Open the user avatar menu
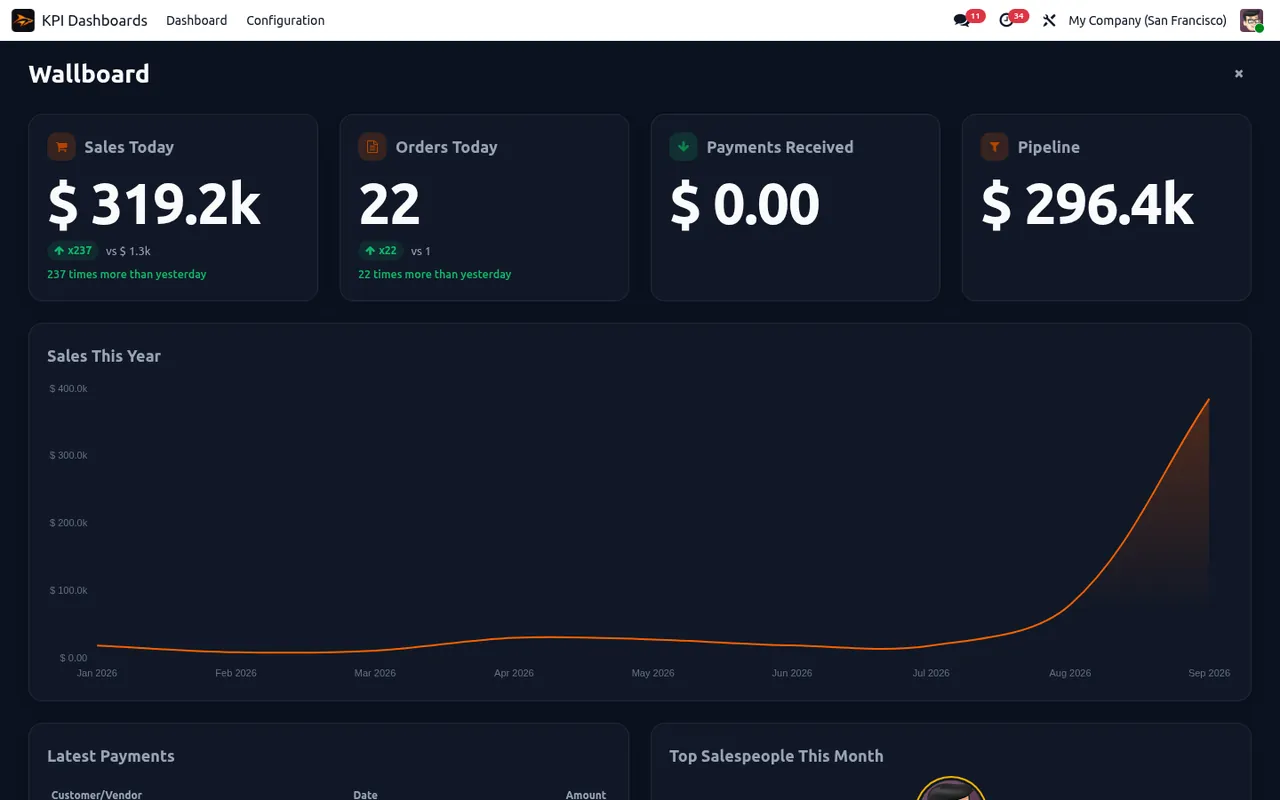The height and width of the screenshot is (800, 1280). coord(1252,20)
